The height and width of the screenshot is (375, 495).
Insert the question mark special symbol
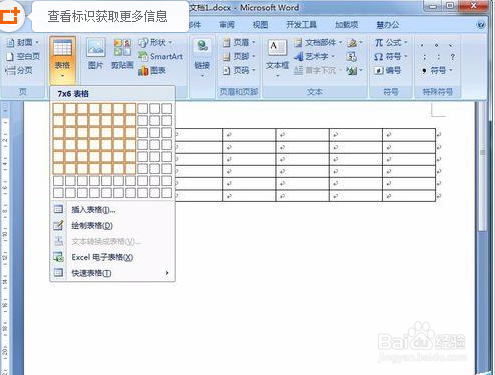[x=452, y=57]
